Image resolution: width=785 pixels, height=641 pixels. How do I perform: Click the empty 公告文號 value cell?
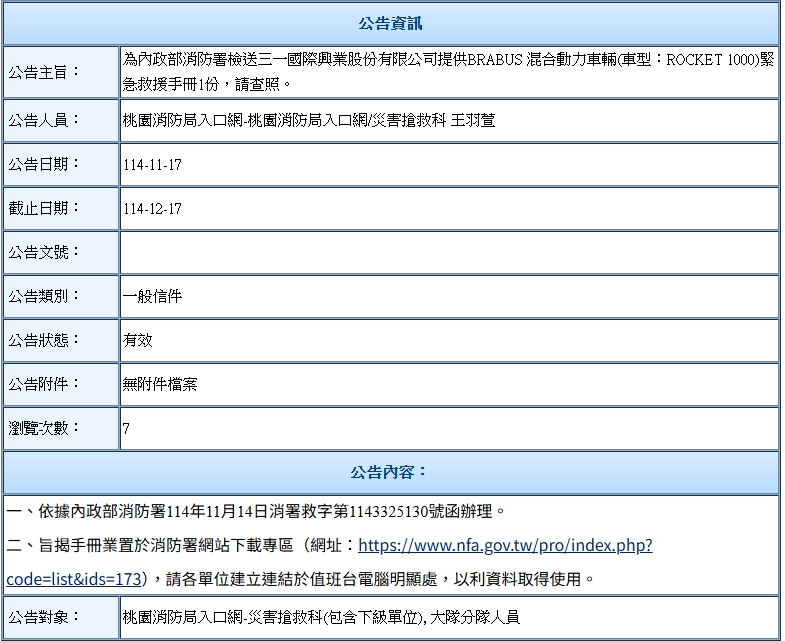coord(448,252)
